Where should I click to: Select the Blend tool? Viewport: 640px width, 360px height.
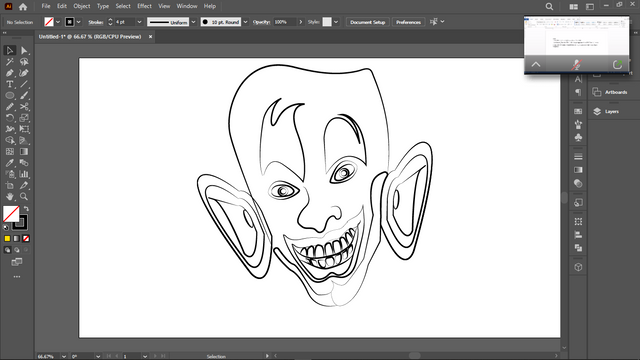(24, 163)
